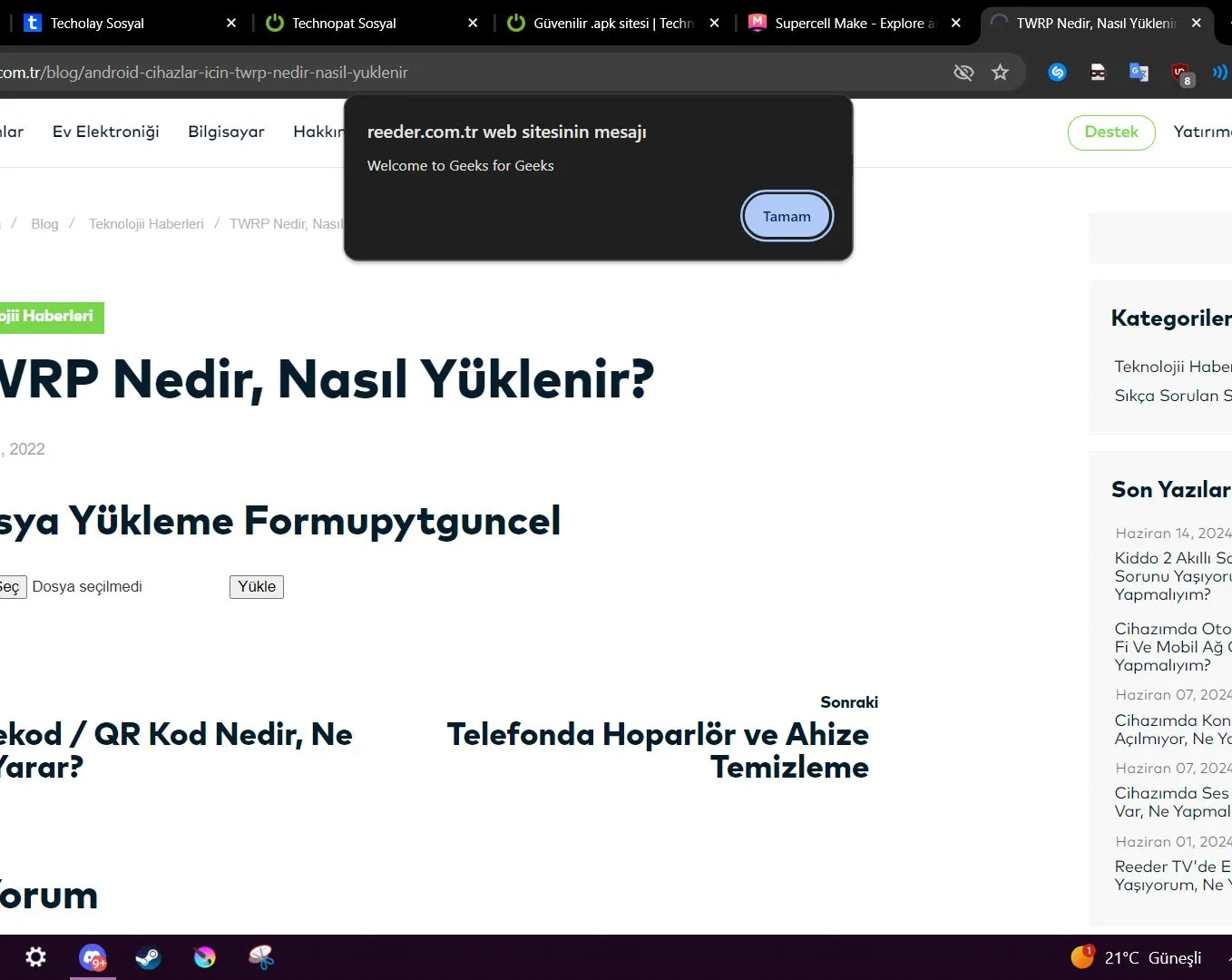
Task: Open Blog breadcrumb link
Action: (44, 224)
